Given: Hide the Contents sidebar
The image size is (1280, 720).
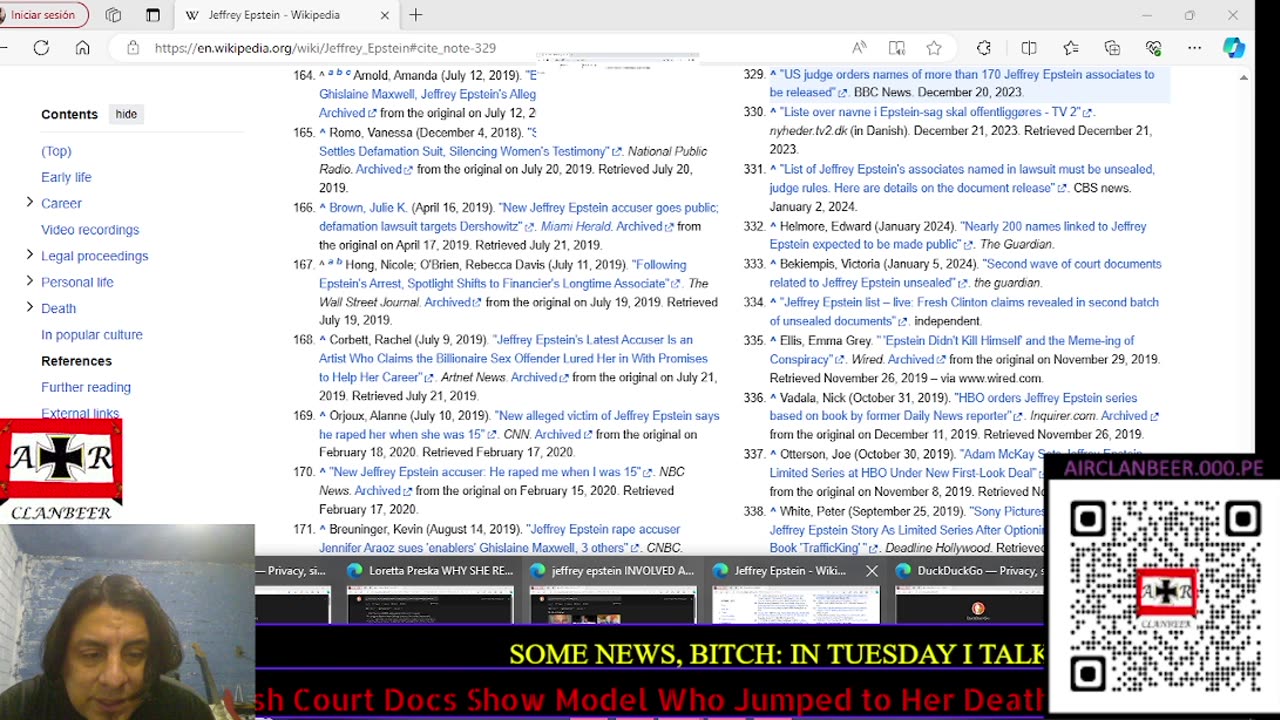Looking at the screenshot, I should (x=126, y=114).
